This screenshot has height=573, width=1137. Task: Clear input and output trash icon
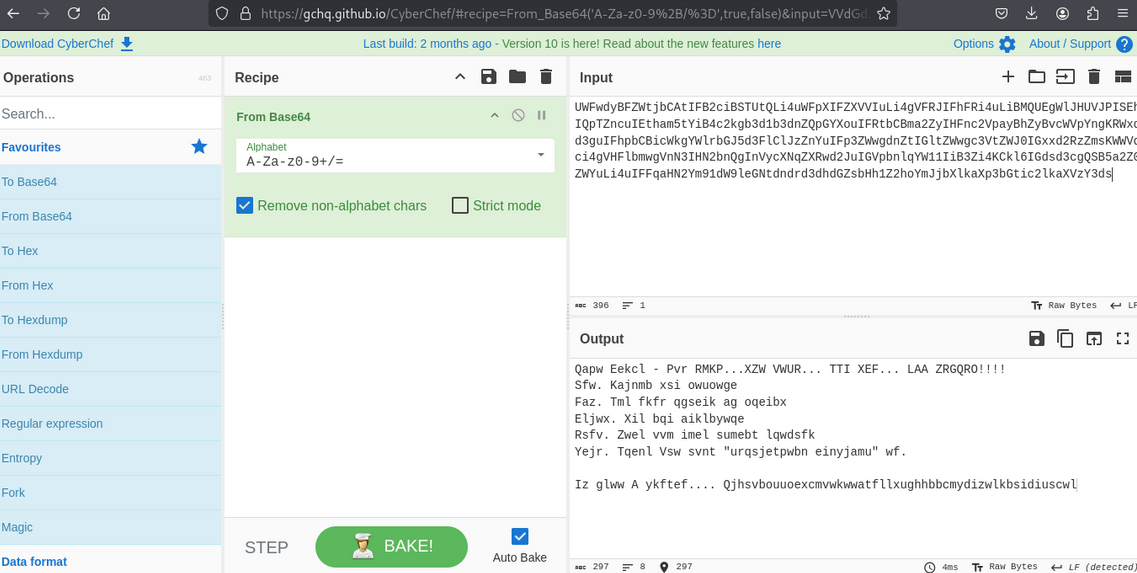1094,77
